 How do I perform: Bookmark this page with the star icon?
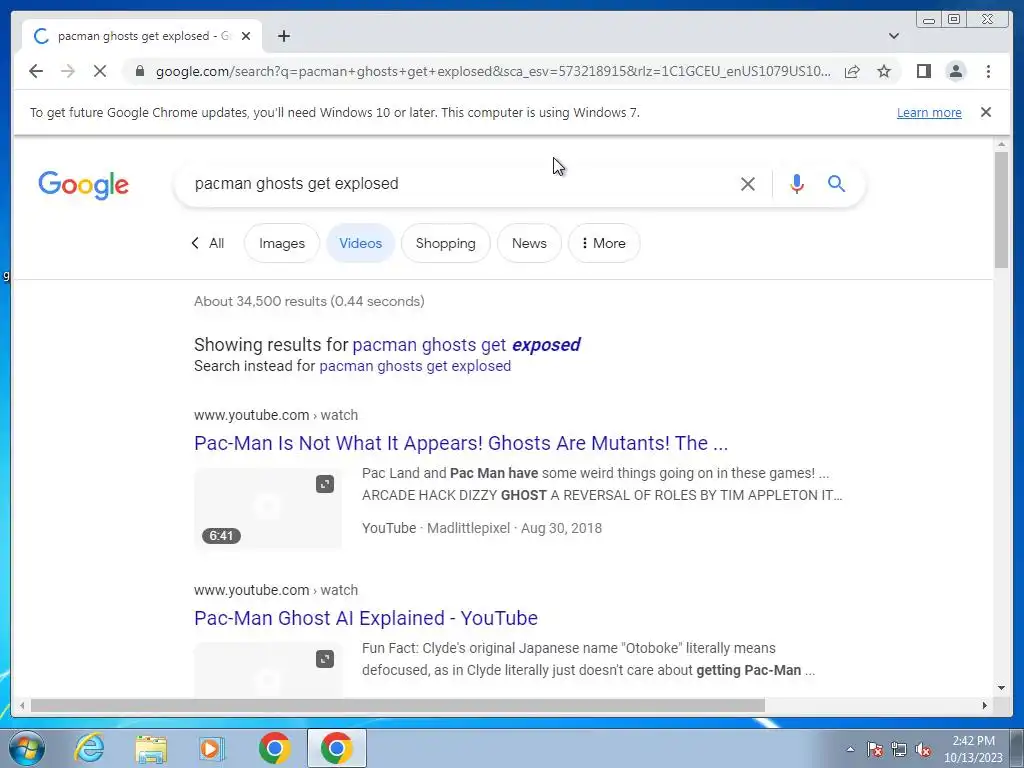[884, 71]
